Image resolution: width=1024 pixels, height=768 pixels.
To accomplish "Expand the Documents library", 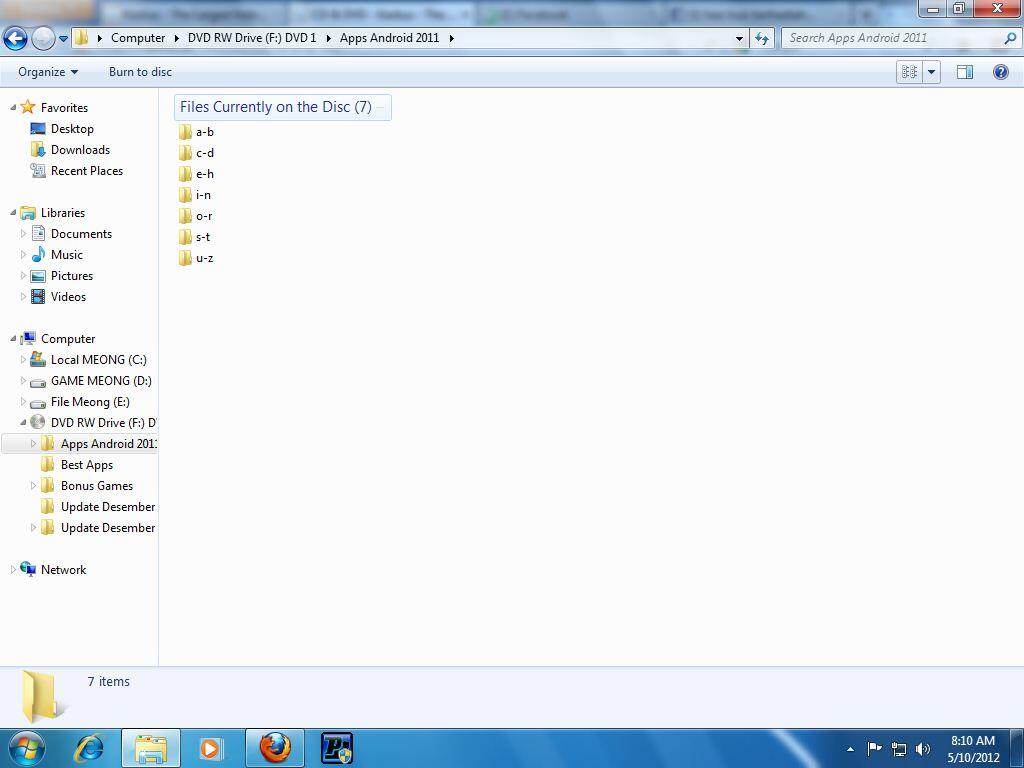I will [x=24, y=233].
